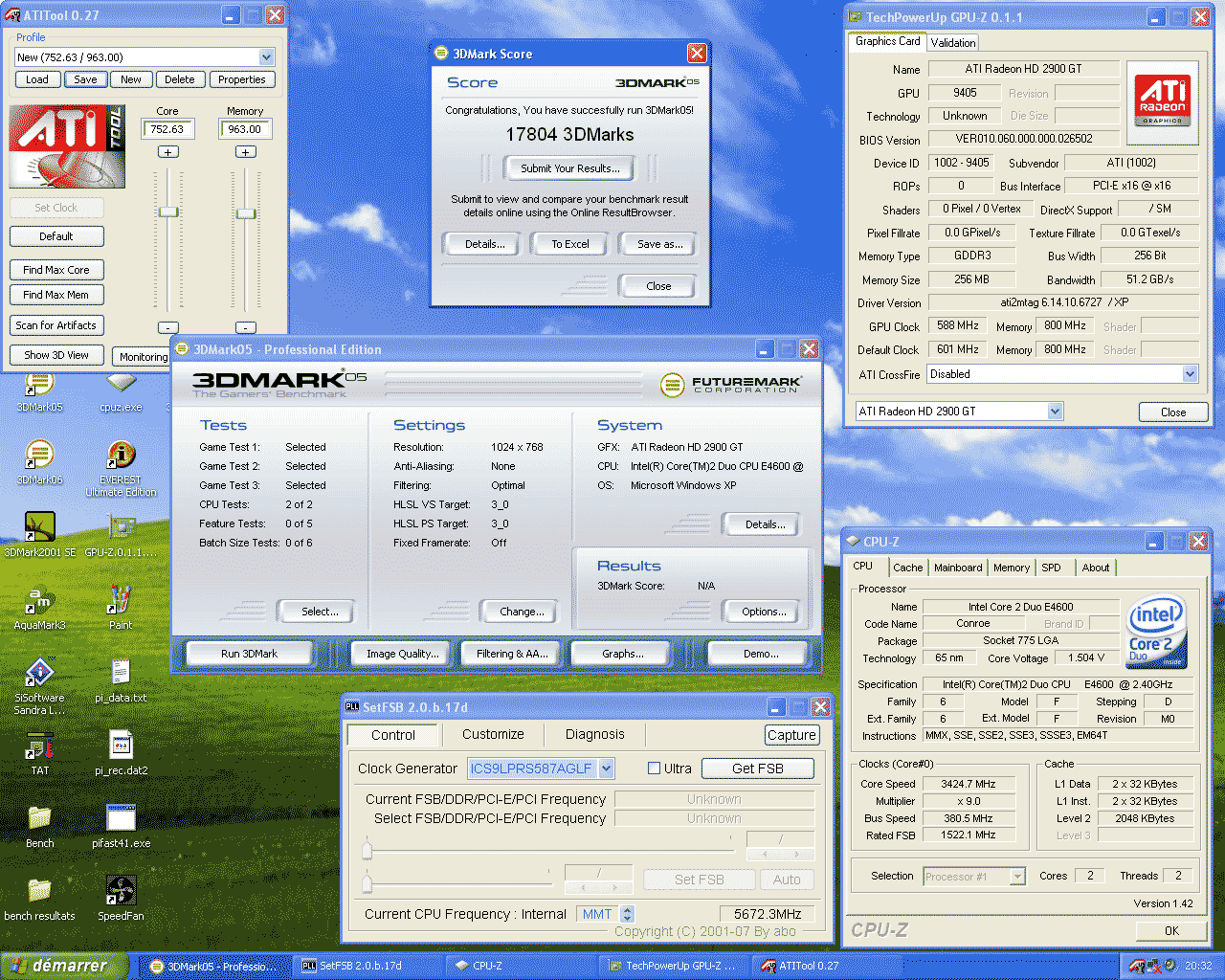Click the Core clock value field 752.63
Viewport: 1225px width, 980px height.
pyautogui.click(x=168, y=129)
